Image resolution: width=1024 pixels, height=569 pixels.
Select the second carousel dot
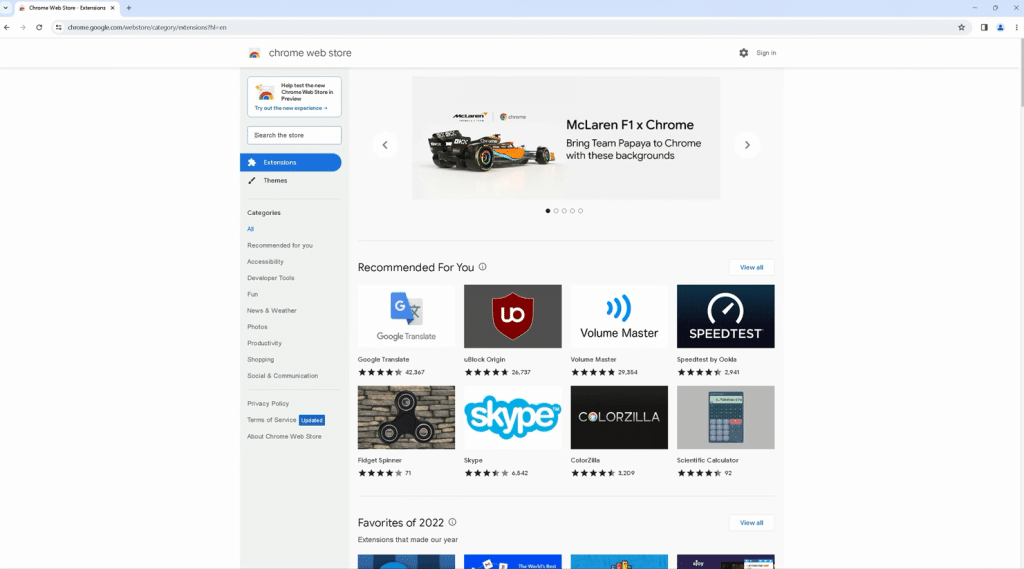556,211
